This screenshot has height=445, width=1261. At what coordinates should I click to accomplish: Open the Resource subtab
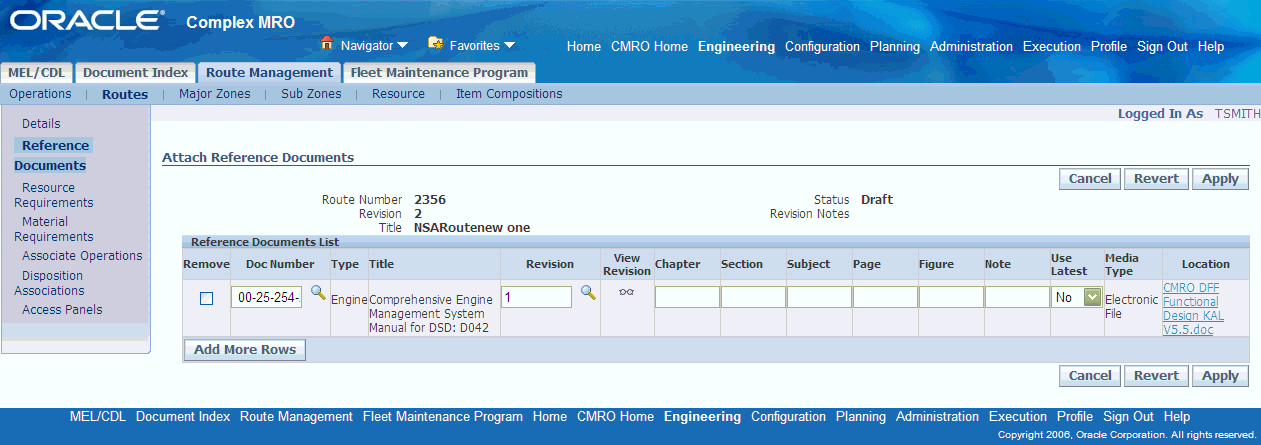tap(398, 94)
